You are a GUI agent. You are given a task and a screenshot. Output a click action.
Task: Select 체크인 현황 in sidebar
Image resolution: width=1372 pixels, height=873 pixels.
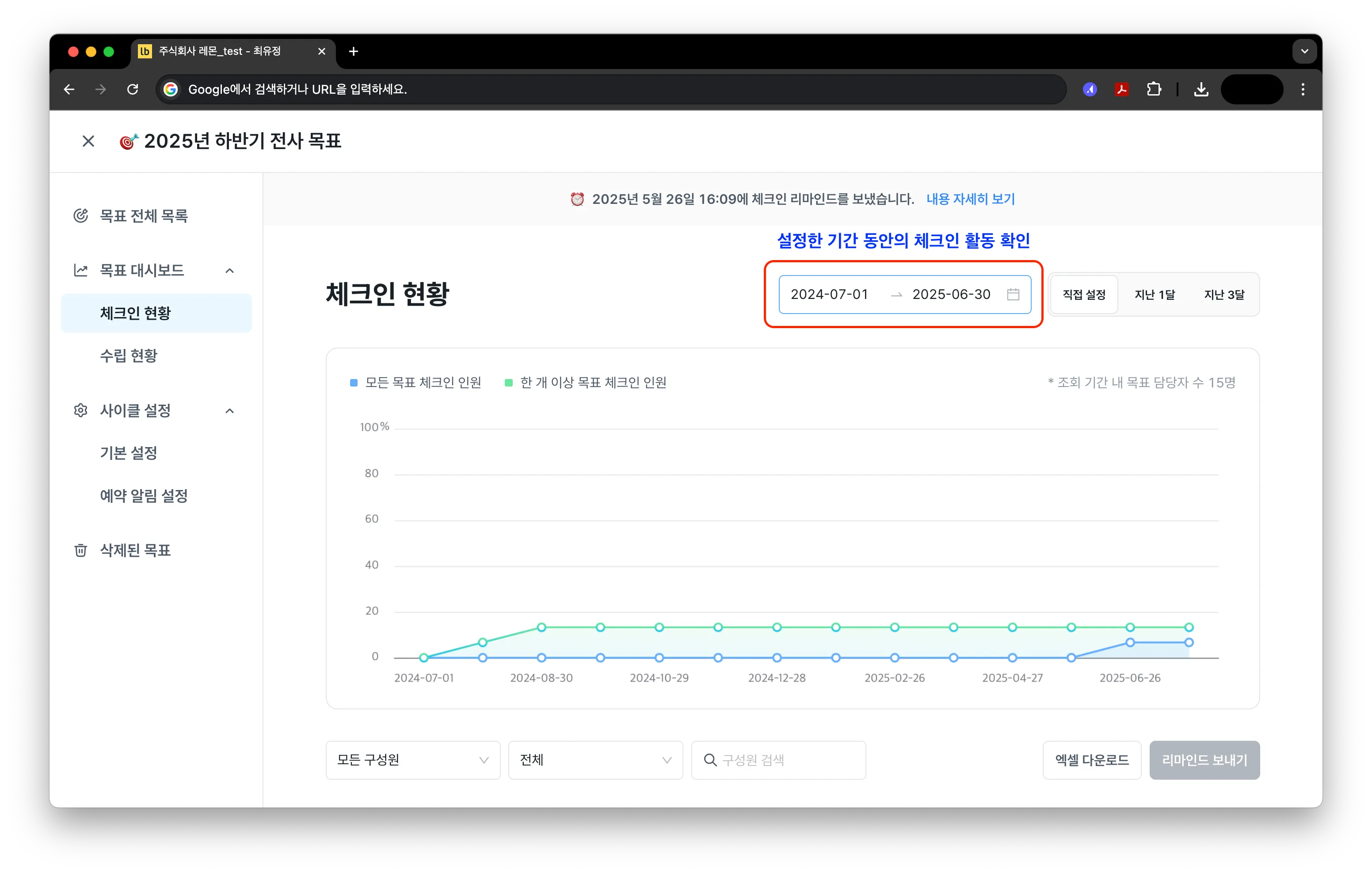click(156, 313)
